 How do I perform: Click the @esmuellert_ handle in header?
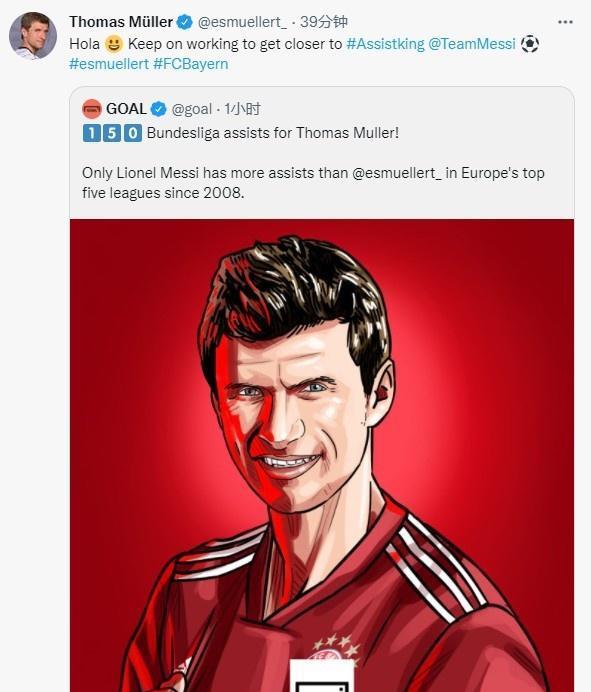tap(242, 22)
